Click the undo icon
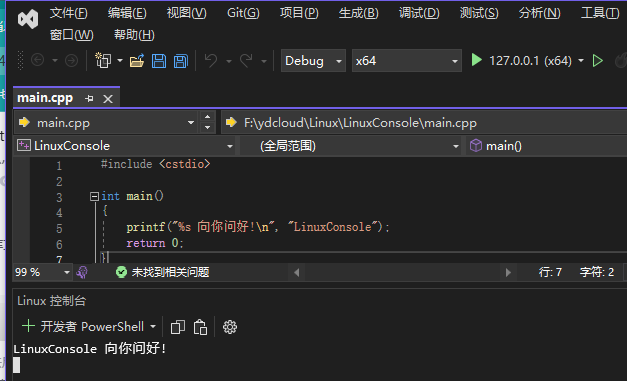627x381 pixels. coord(211,61)
